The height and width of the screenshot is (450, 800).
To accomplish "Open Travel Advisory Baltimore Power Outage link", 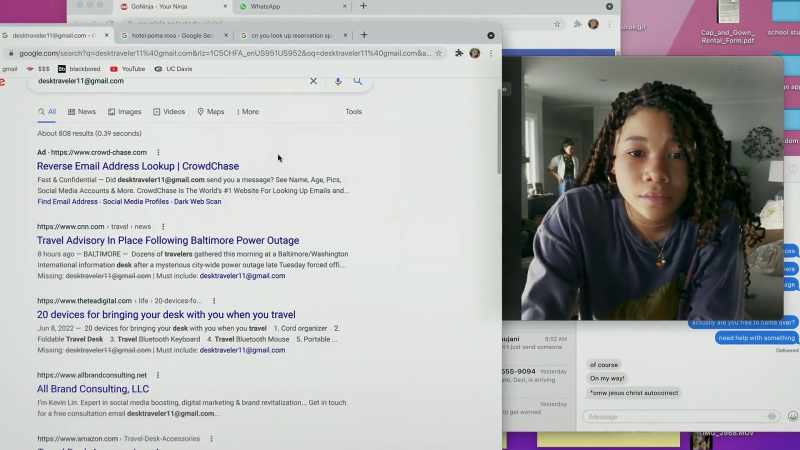I will tap(168, 240).
